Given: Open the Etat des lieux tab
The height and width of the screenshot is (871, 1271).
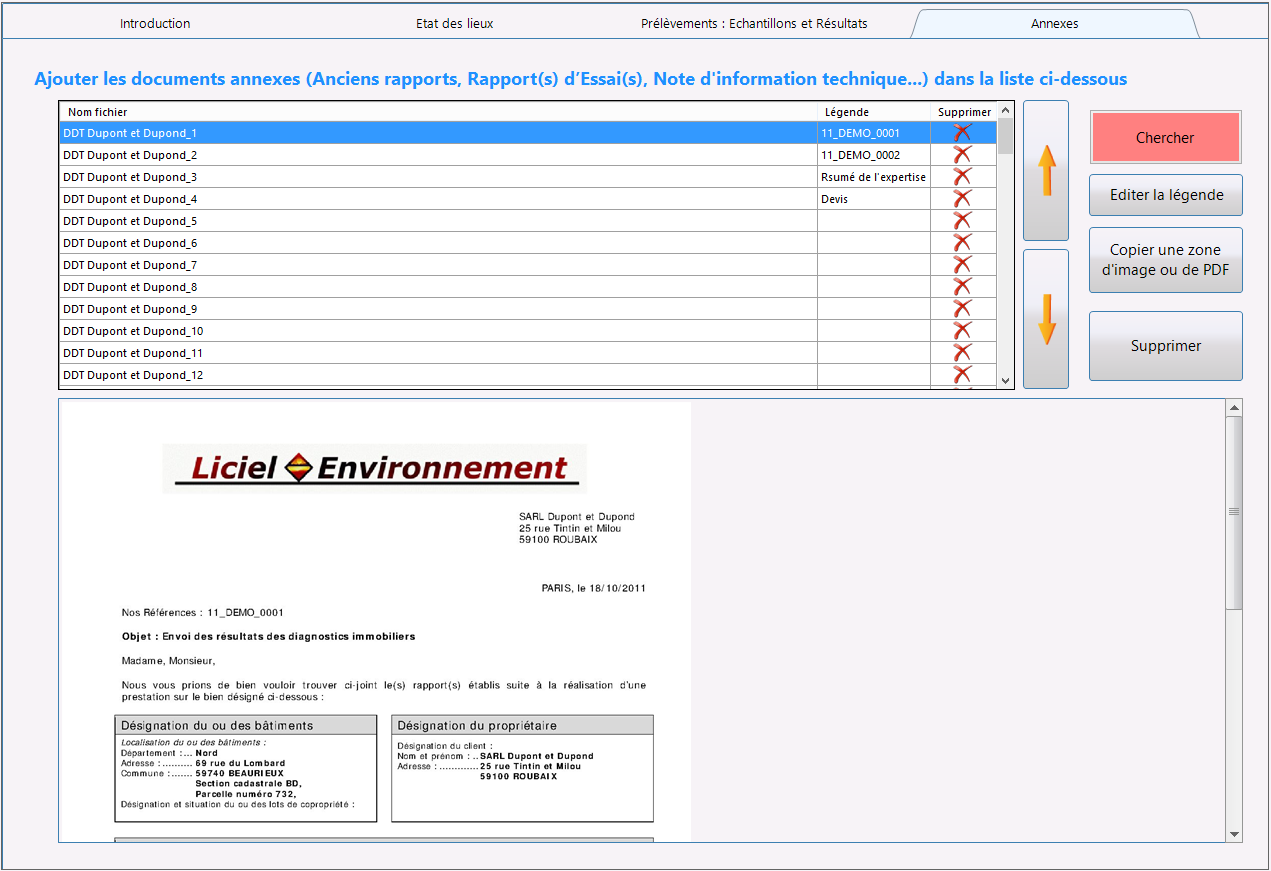Looking at the screenshot, I should (x=455, y=23).
